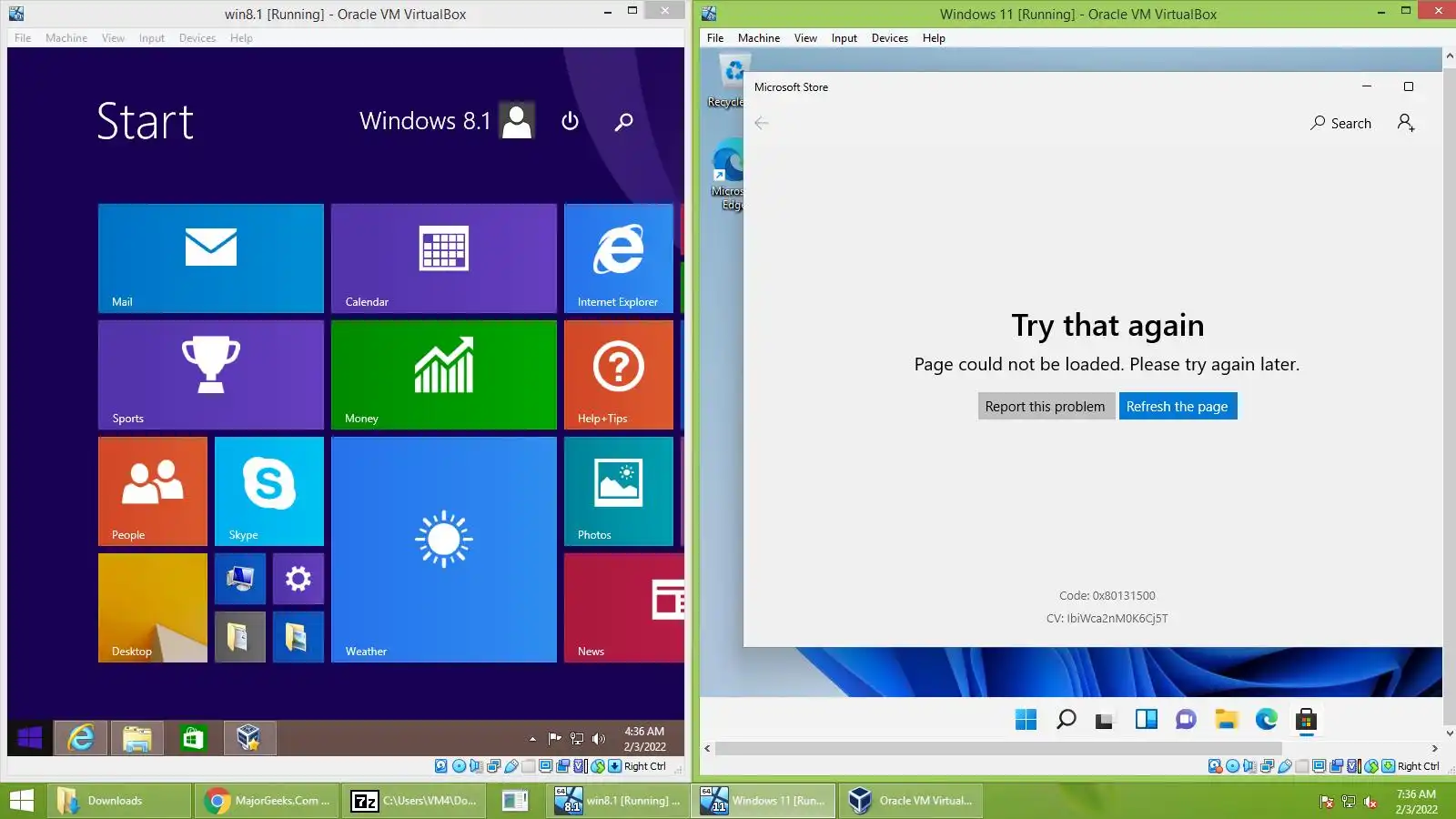The width and height of the screenshot is (1456, 819).
Task: Open the Sports tile
Action: tap(211, 375)
